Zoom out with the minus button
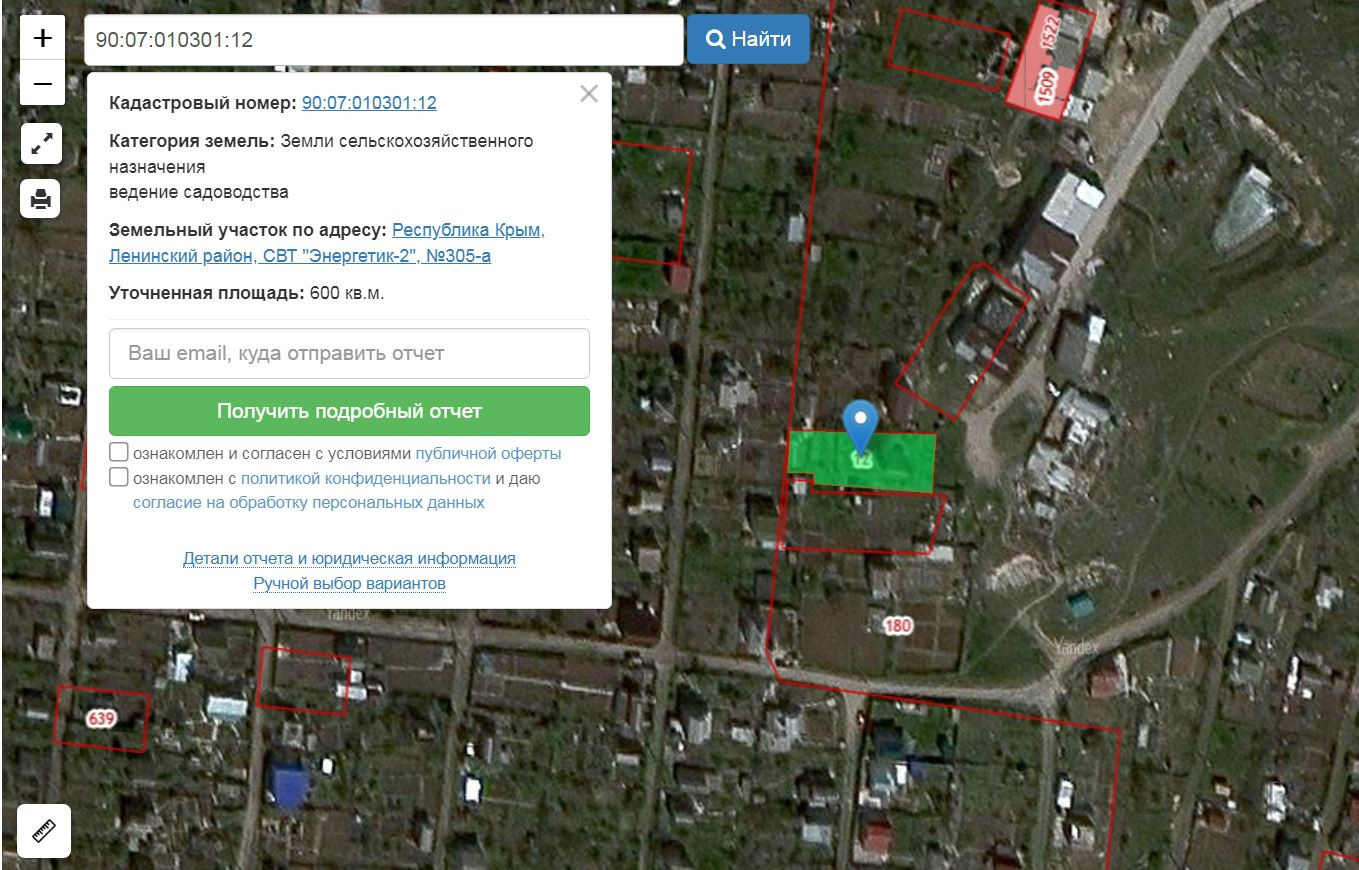This screenshot has width=1359, height=870. [42, 83]
